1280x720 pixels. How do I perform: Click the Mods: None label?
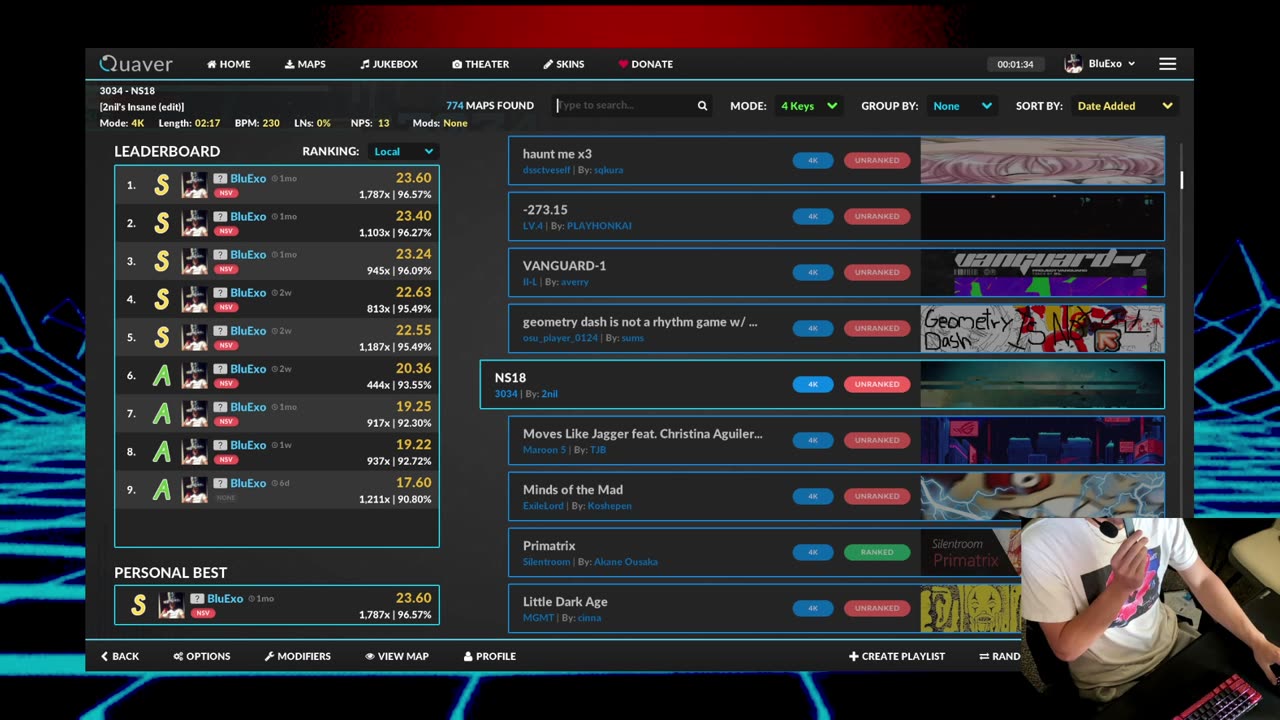(440, 123)
